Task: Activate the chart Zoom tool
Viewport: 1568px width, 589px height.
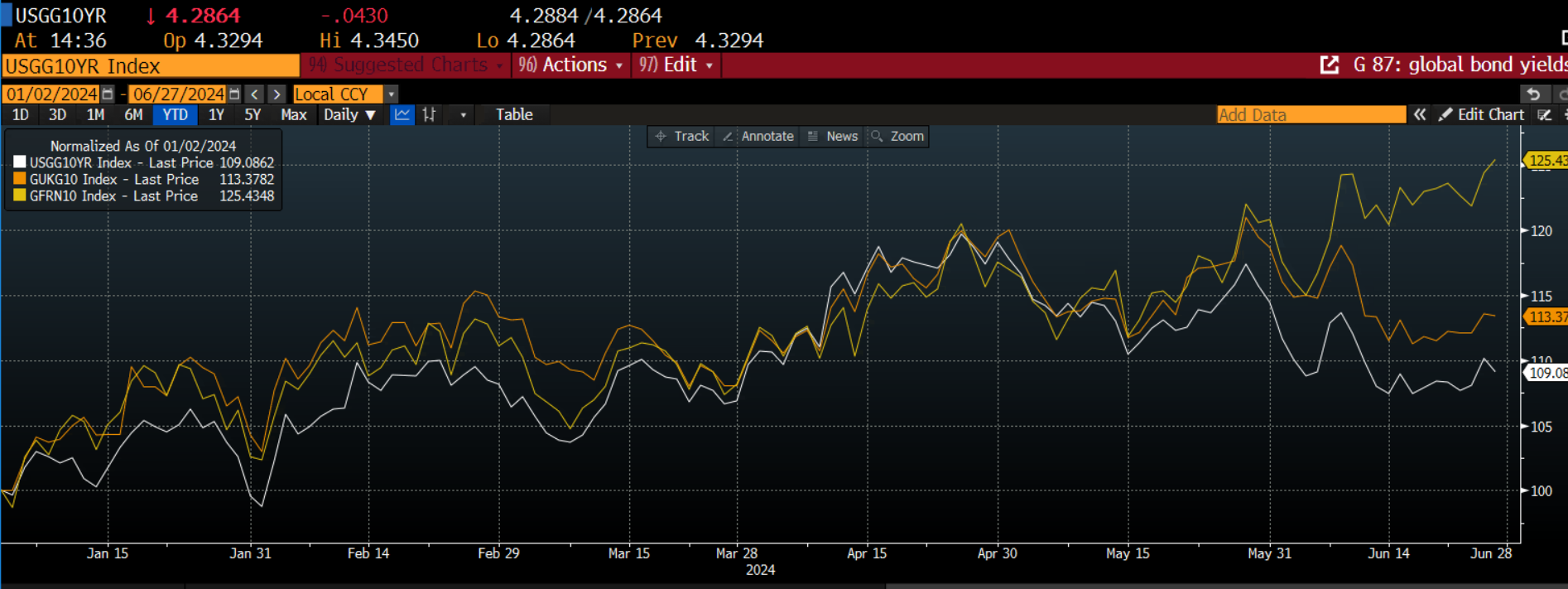Action: click(897, 137)
